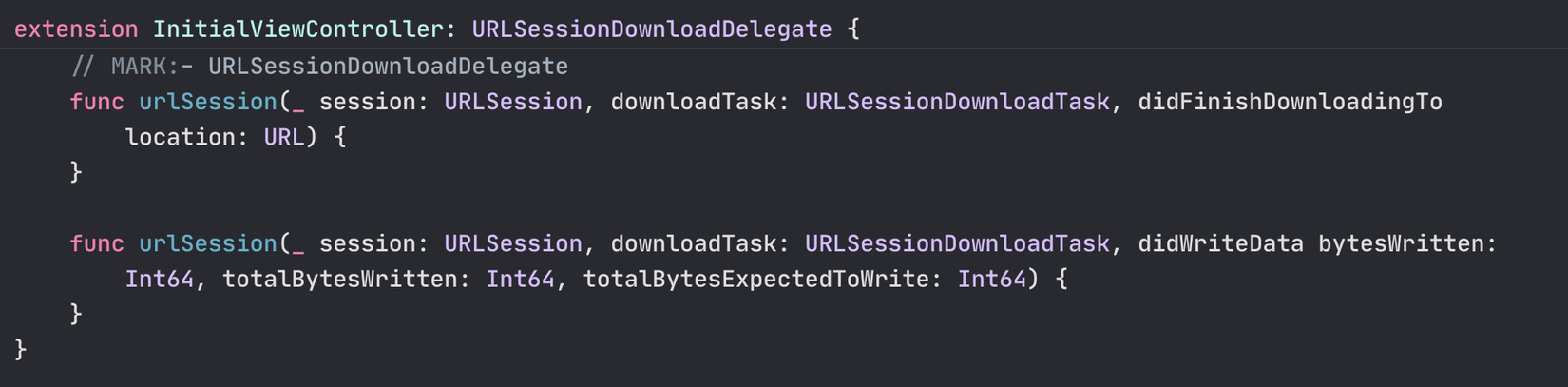Click URLSessionDownloadTask in the first function
This screenshot has width=1568, height=387.
pyautogui.click(x=957, y=102)
